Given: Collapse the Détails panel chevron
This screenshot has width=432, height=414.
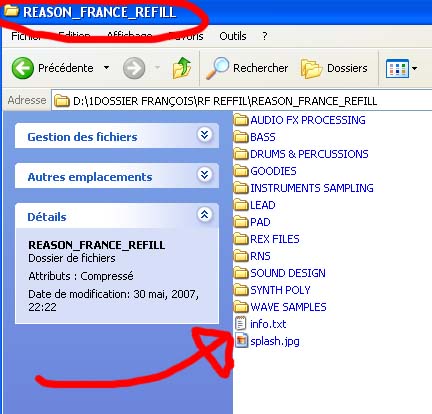Looking at the screenshot, I should click(204, 214).
